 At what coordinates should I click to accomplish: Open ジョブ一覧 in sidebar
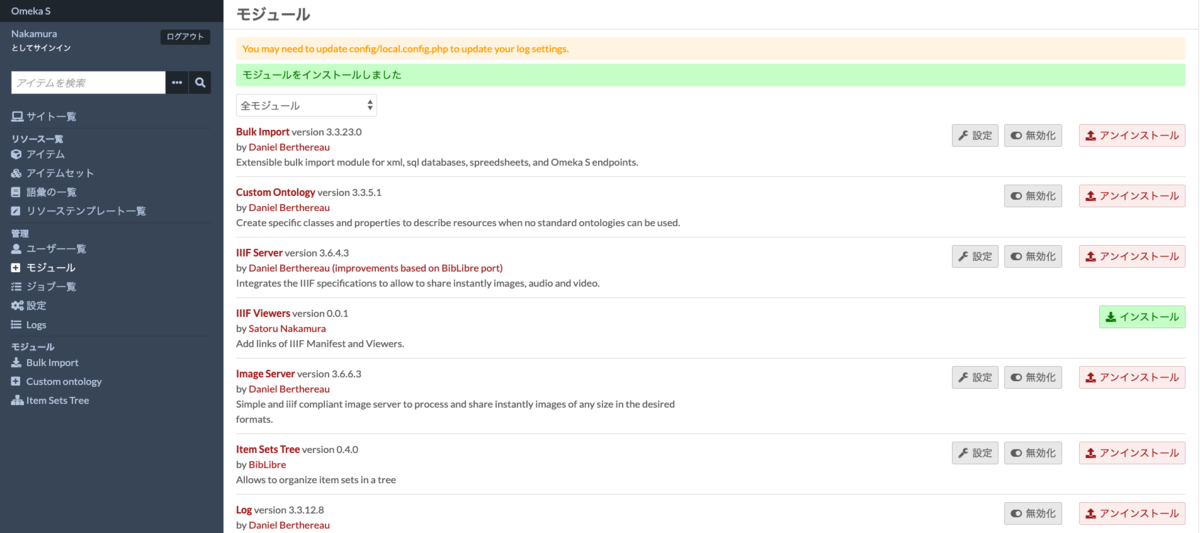[x=43, y=286]
